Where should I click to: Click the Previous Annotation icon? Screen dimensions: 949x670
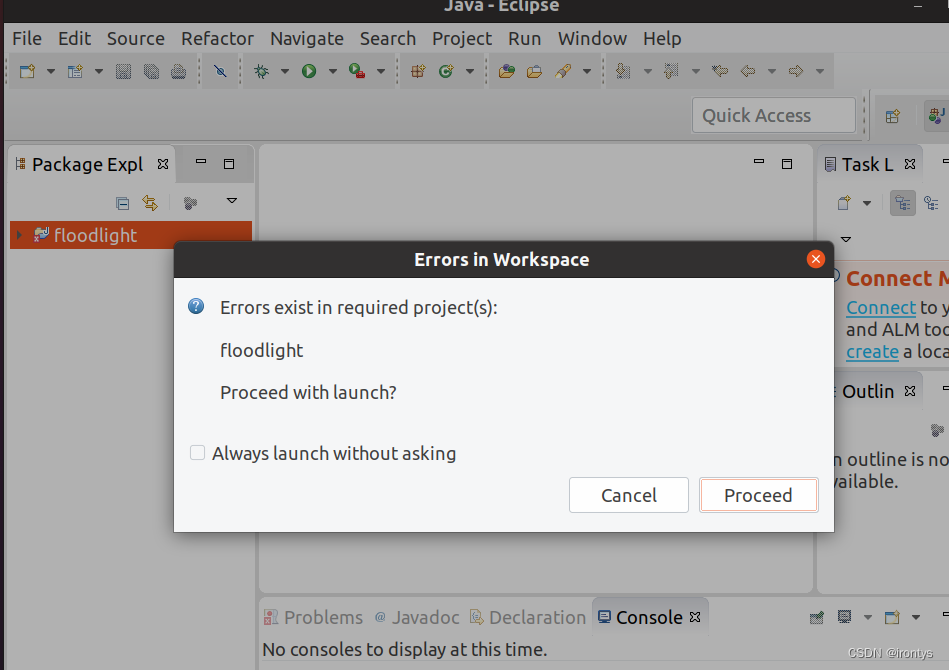pos(671,71)
